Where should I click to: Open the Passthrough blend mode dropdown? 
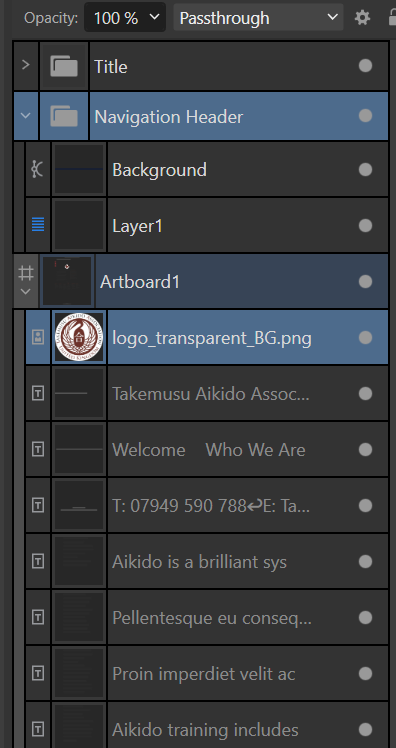(x=258, y=18)
